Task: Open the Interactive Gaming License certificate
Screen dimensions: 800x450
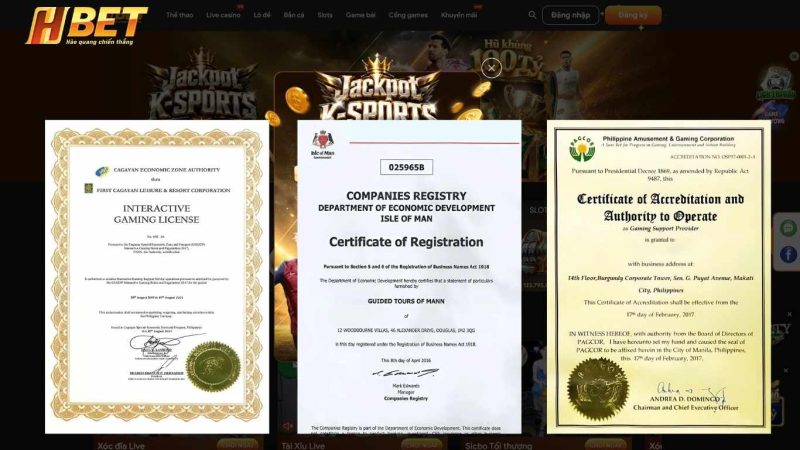Action: 157,277
